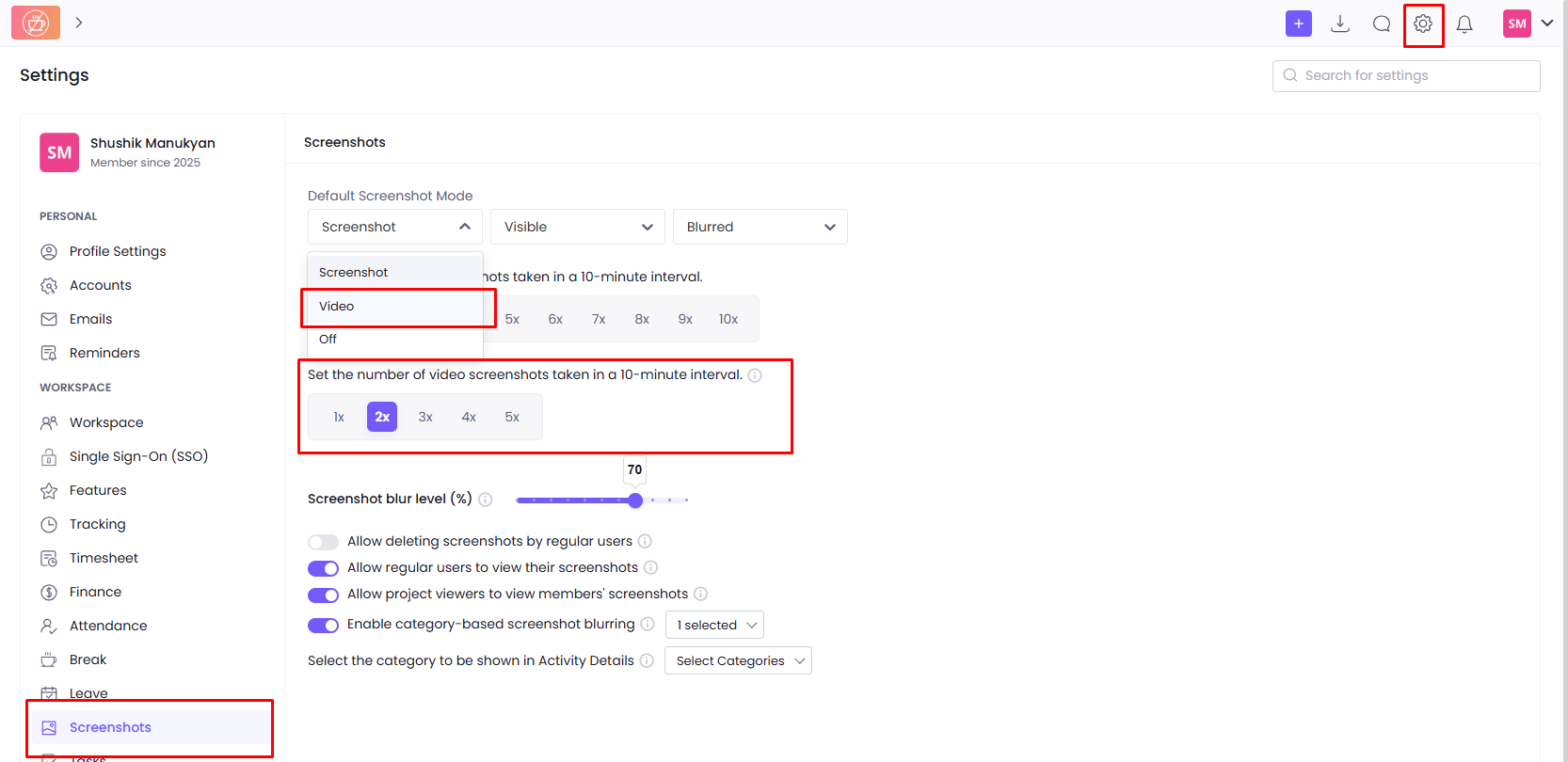1568x762 pixels.
Task: Choose Video from the screenshot mode list
Action: pyautogui.click(x=337, y=307)
